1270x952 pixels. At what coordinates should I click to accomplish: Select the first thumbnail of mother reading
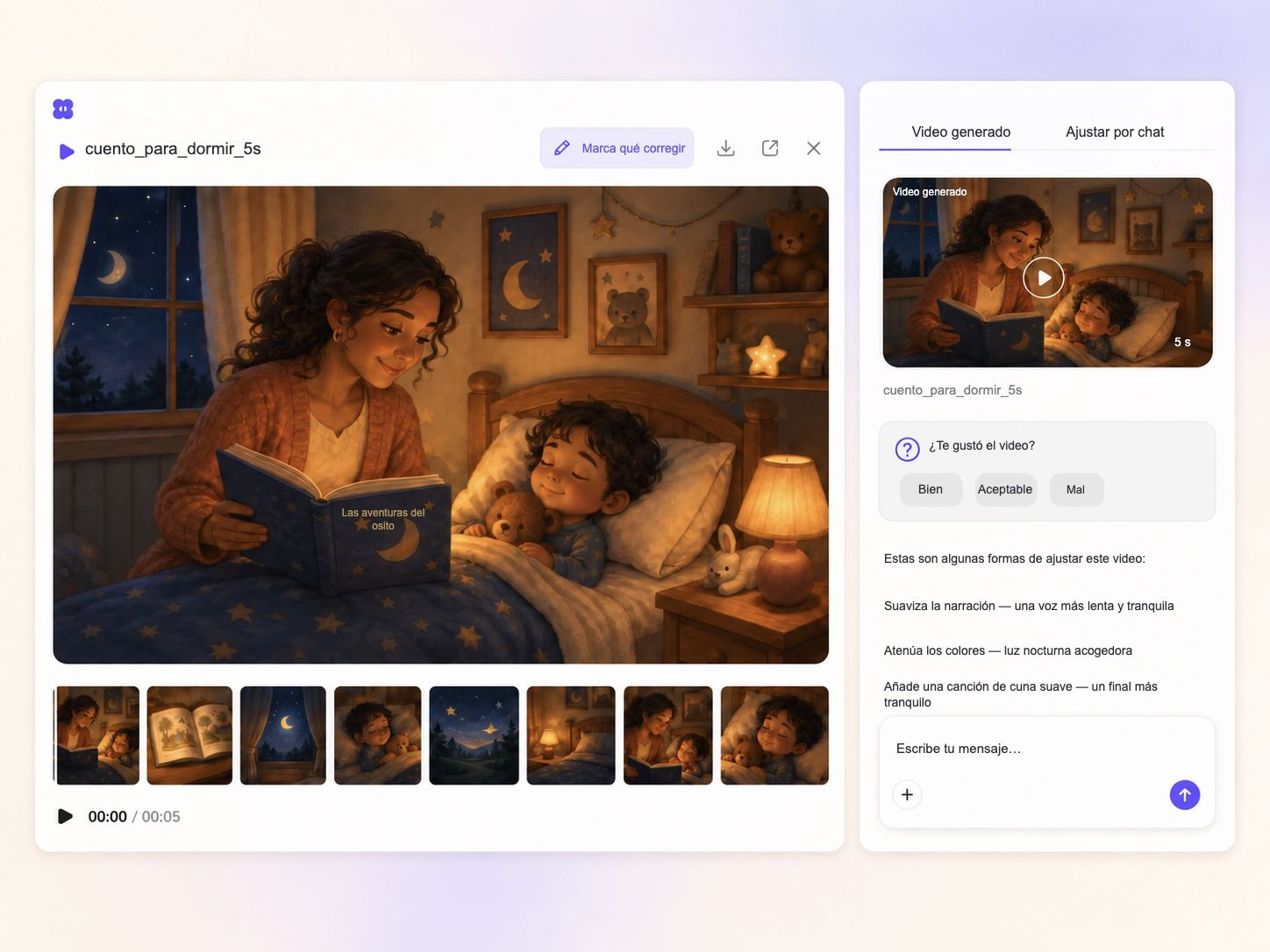pyautogui.click(x=96, y=735)
